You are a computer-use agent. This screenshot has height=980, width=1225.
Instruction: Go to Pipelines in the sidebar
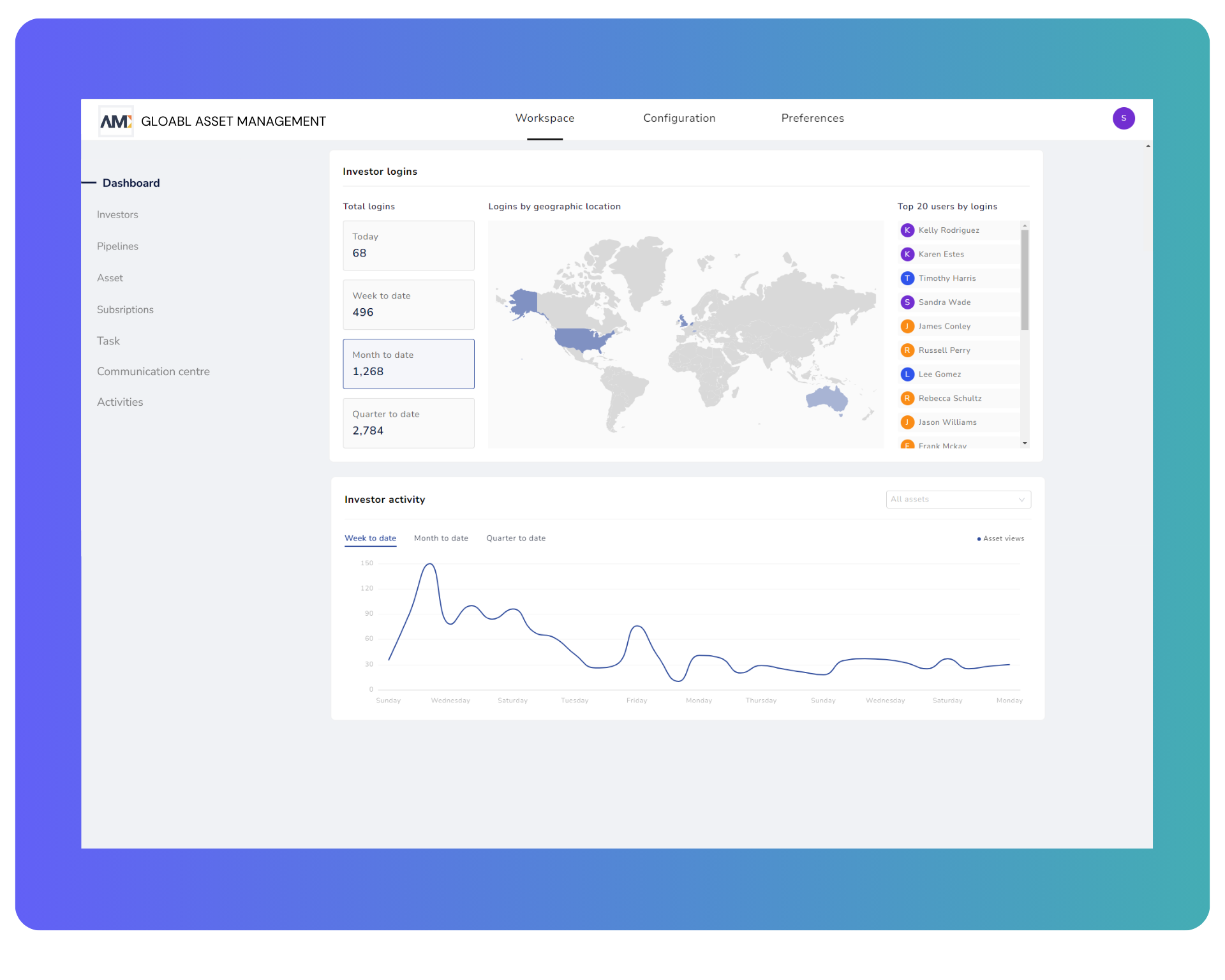pyautogui.click(x=117, y=246)
